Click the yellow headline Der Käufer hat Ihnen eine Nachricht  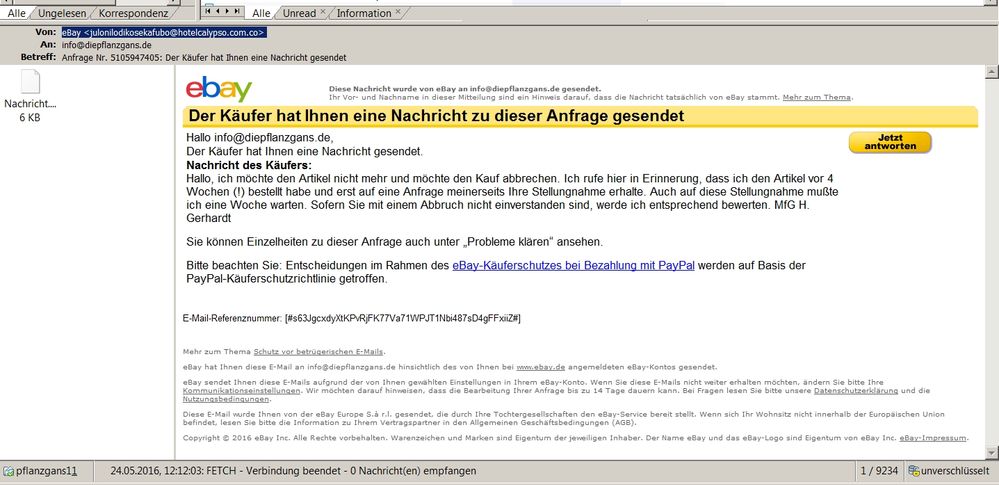tap(436, 116)
